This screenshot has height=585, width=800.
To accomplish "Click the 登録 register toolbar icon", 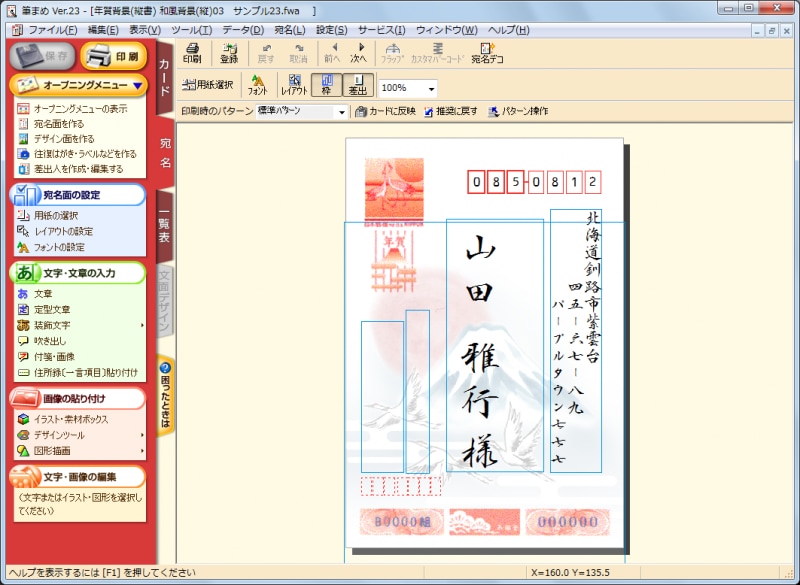I will pyautogui.click(x=229, y=52).
